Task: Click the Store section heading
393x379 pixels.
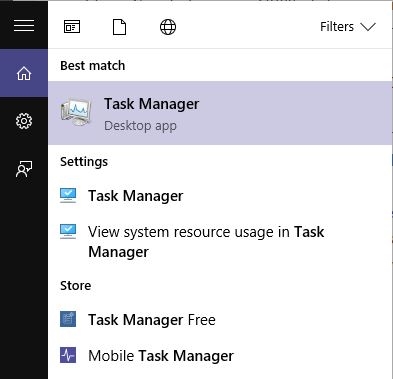Action: [x=76, y=286]
